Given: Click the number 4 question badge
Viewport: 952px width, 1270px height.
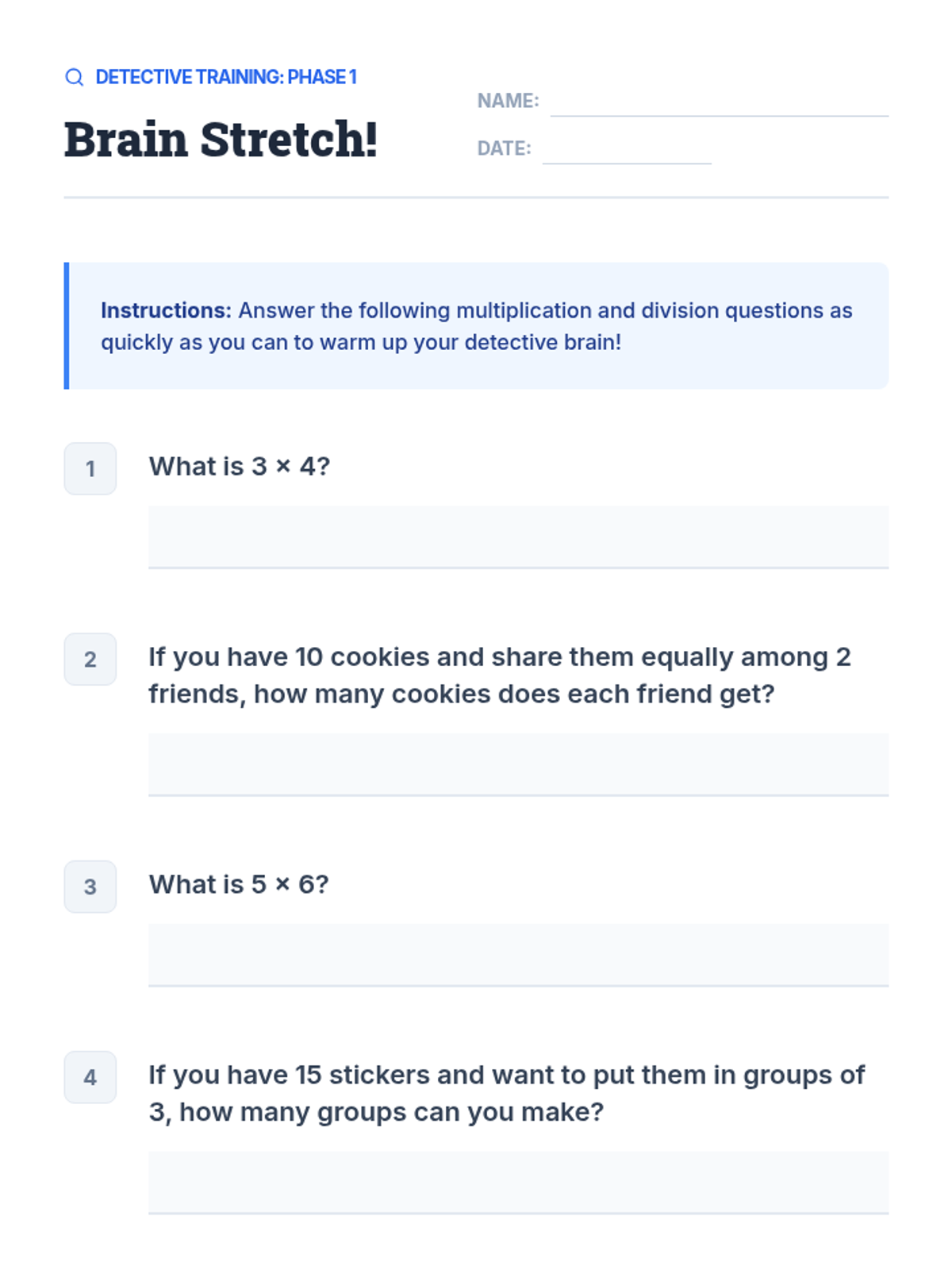Looking at the screenshot, I should (90, 1077).
